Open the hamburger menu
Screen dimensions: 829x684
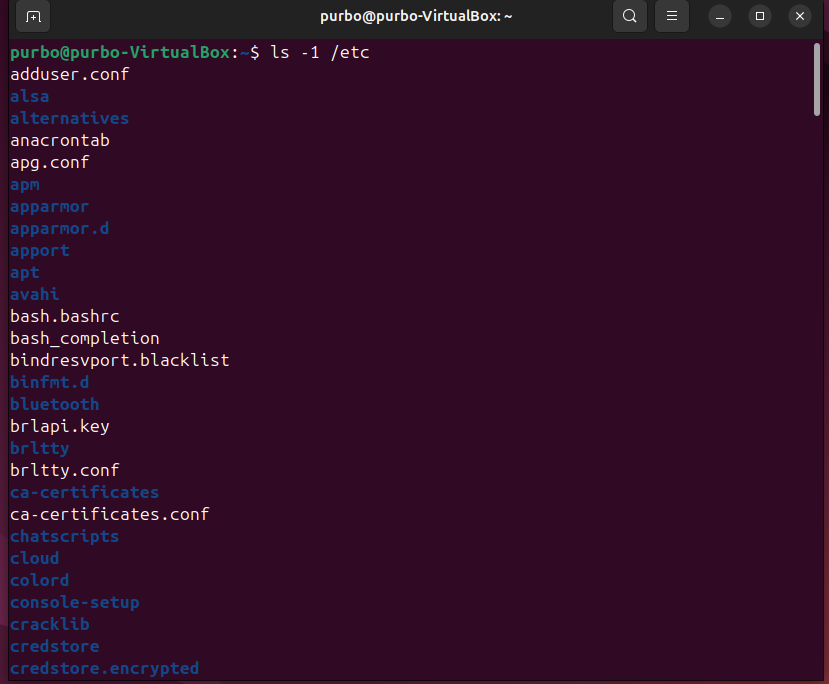[671, 16]
